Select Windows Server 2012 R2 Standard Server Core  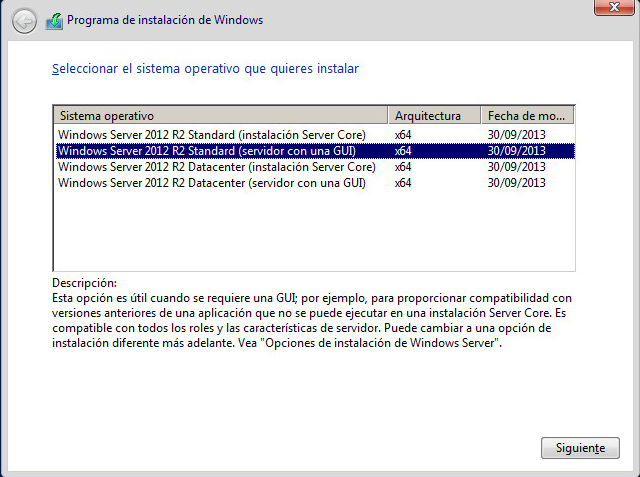(x=315, y=135)
